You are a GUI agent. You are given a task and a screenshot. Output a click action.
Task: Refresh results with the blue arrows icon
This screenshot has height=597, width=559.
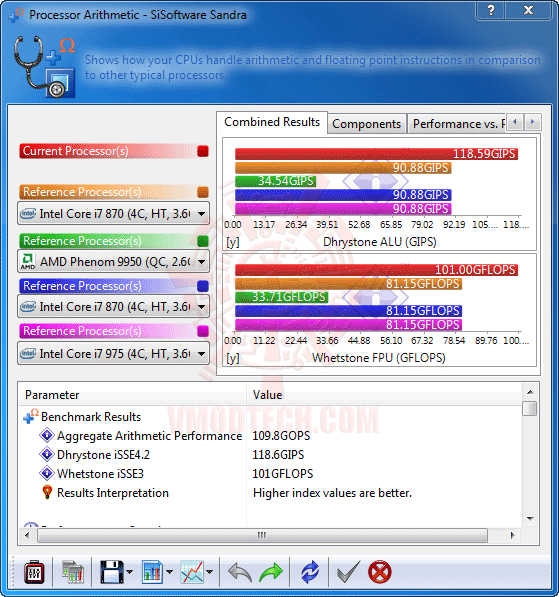310,572
